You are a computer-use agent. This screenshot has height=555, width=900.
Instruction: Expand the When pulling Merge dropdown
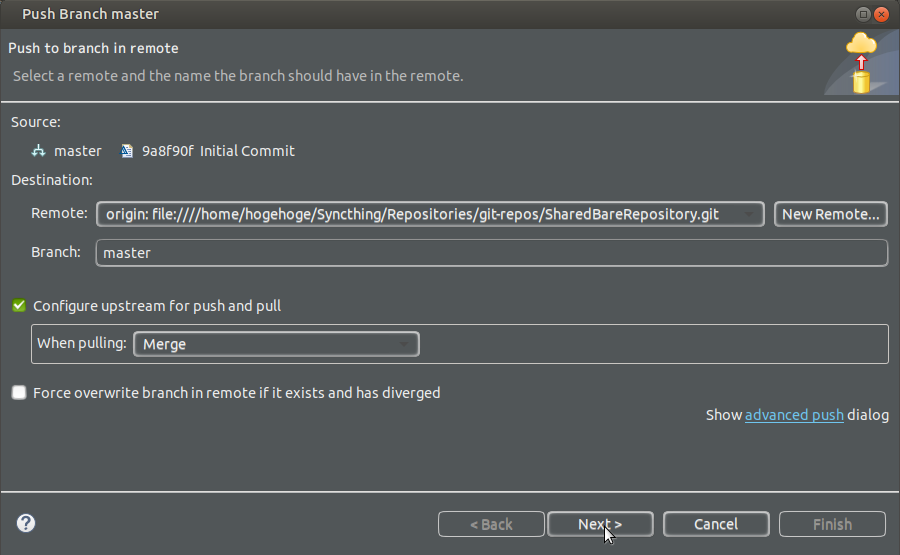point(276,344)
